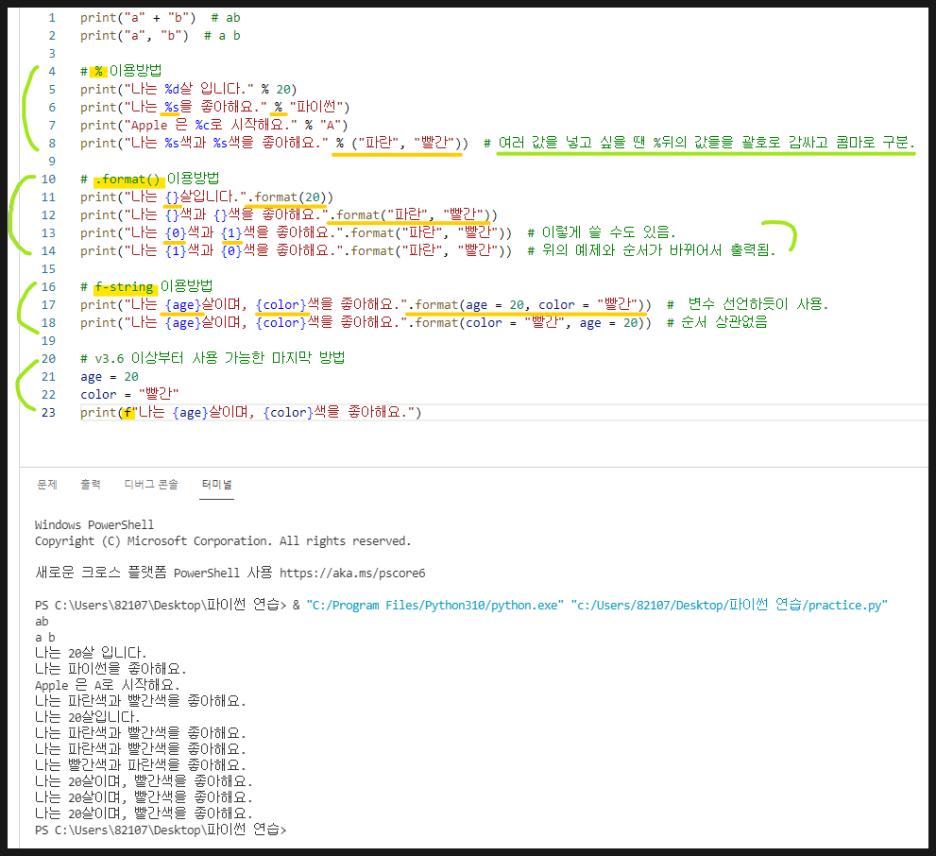Click the comment '# .format() 이용방법'

(150, 179)
